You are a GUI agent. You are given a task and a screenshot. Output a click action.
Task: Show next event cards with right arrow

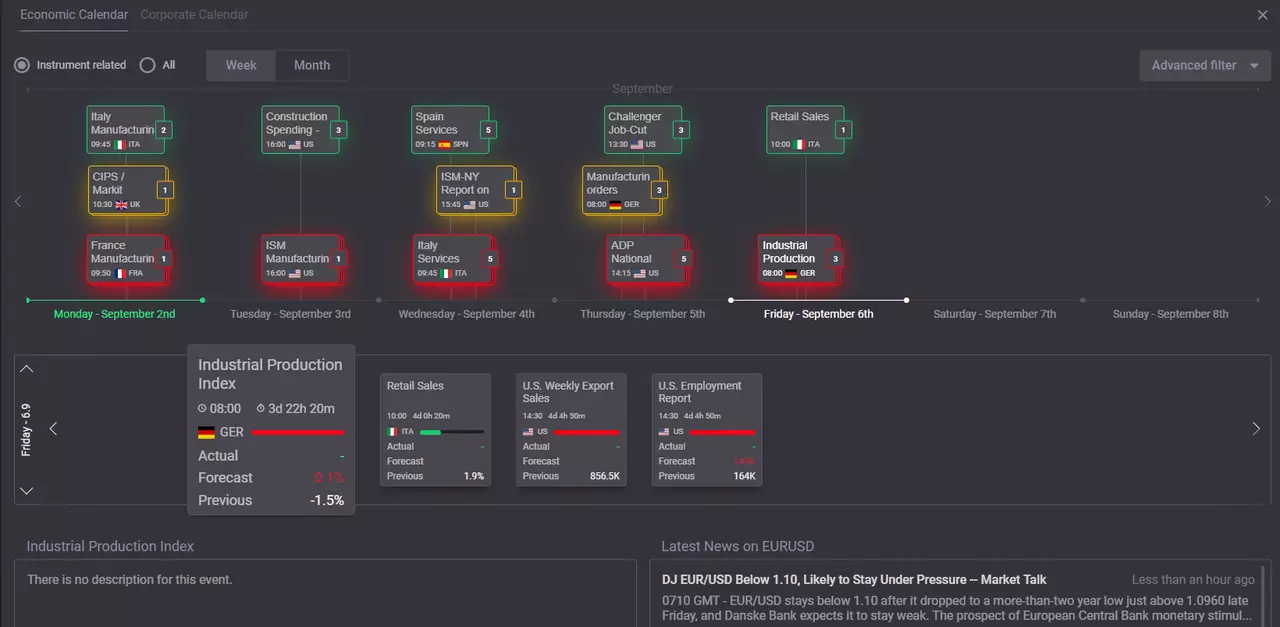tap(1256, 429)
